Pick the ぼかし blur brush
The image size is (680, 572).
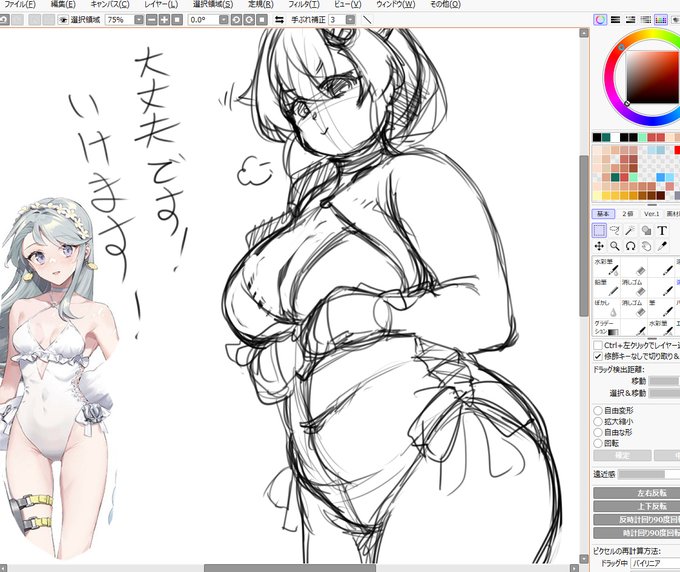(606, 308)
